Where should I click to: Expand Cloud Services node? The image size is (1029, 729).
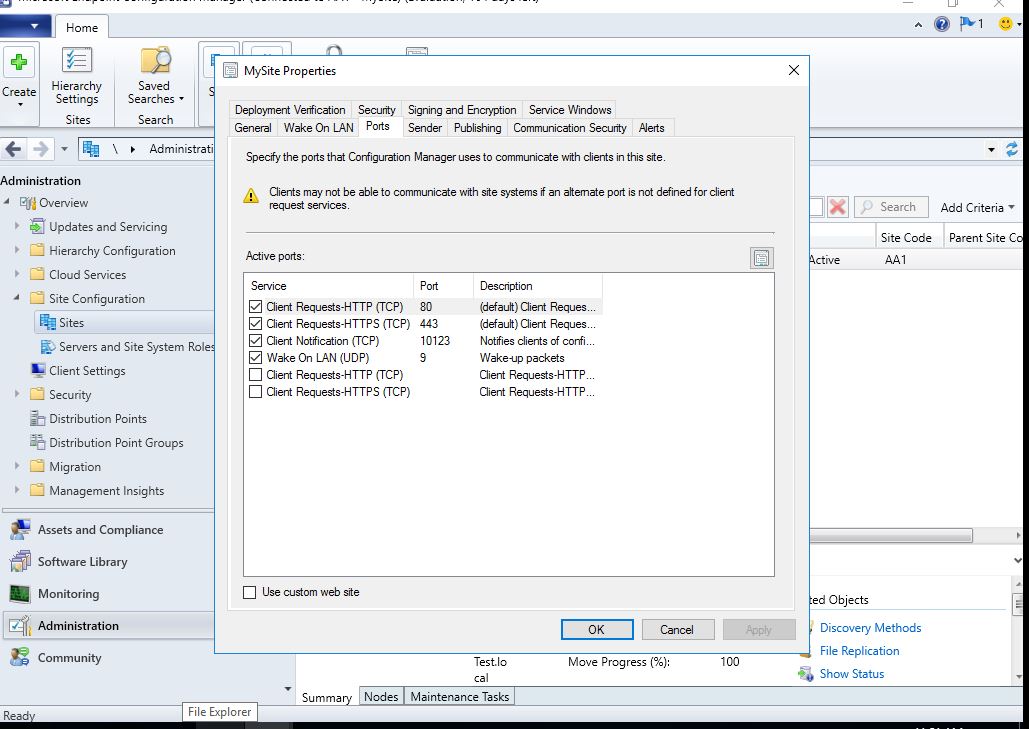click(x=17, y=274)
